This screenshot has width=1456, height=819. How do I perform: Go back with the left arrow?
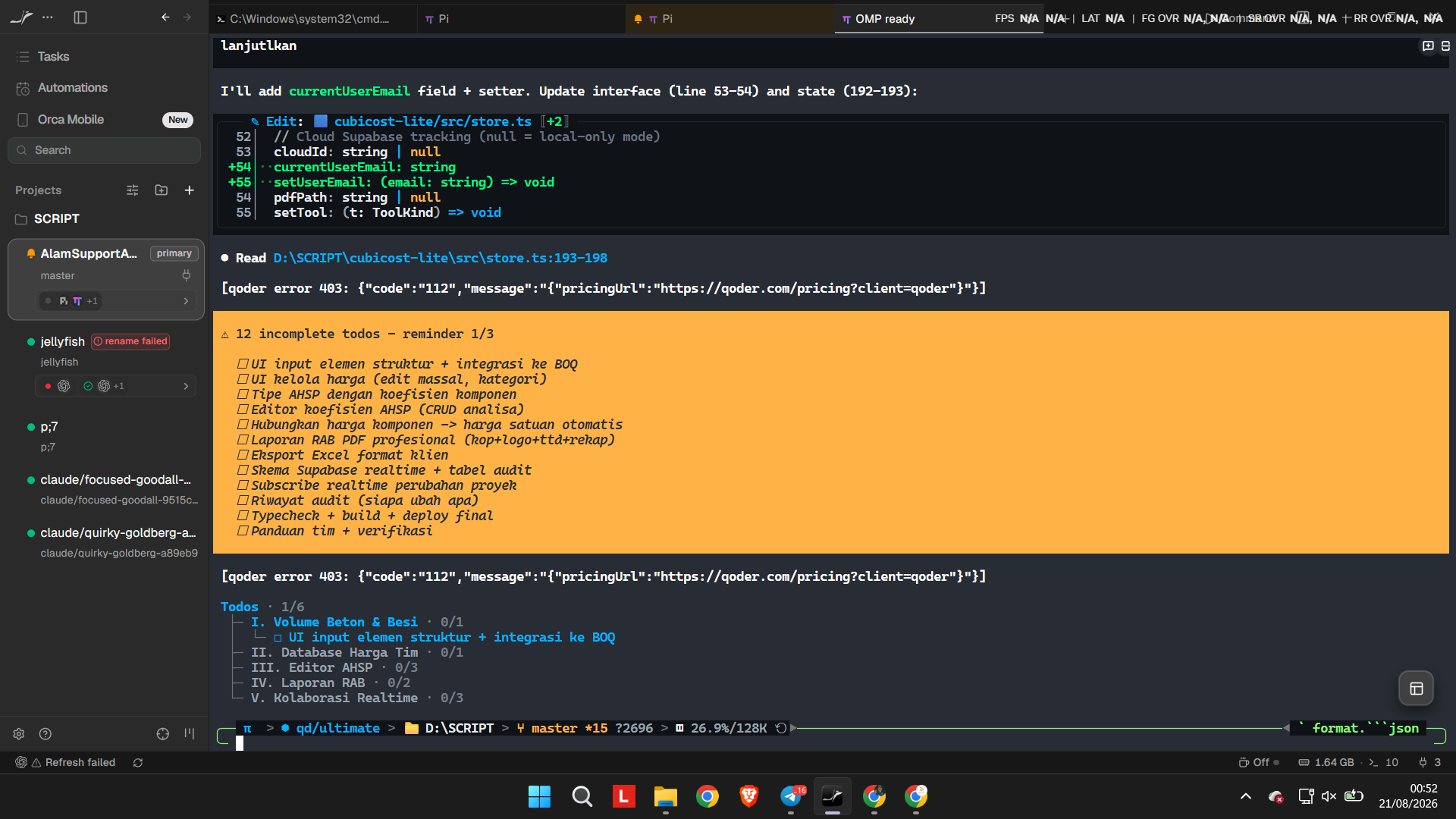165,17
